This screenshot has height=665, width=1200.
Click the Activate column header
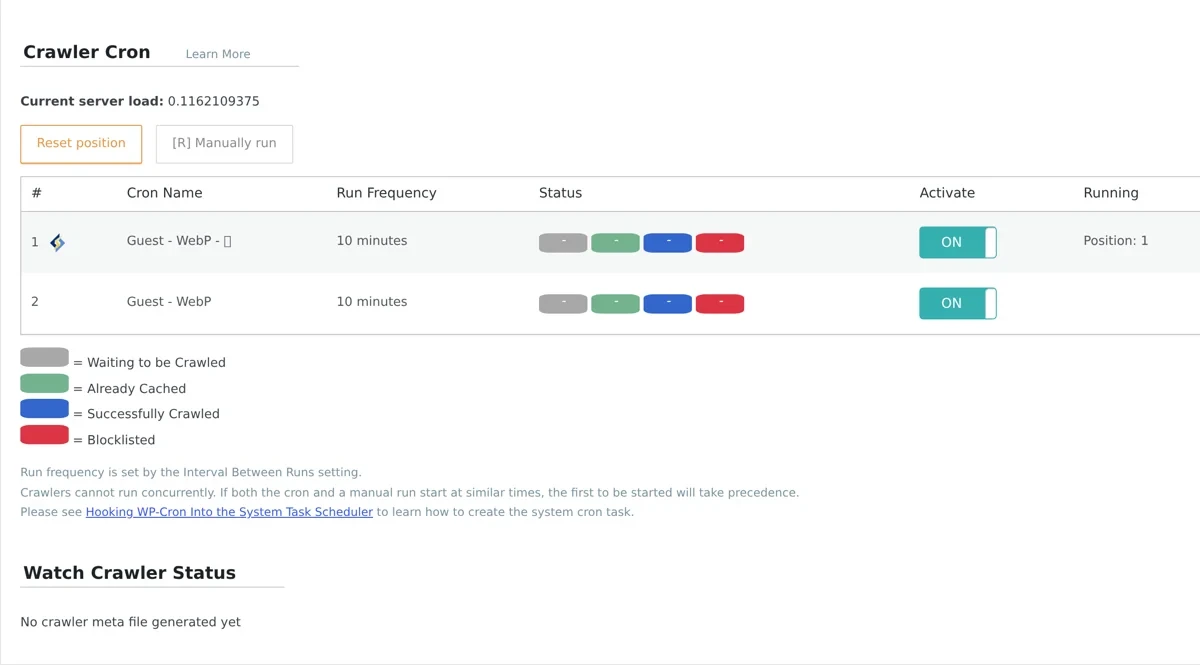pos(947,193)
